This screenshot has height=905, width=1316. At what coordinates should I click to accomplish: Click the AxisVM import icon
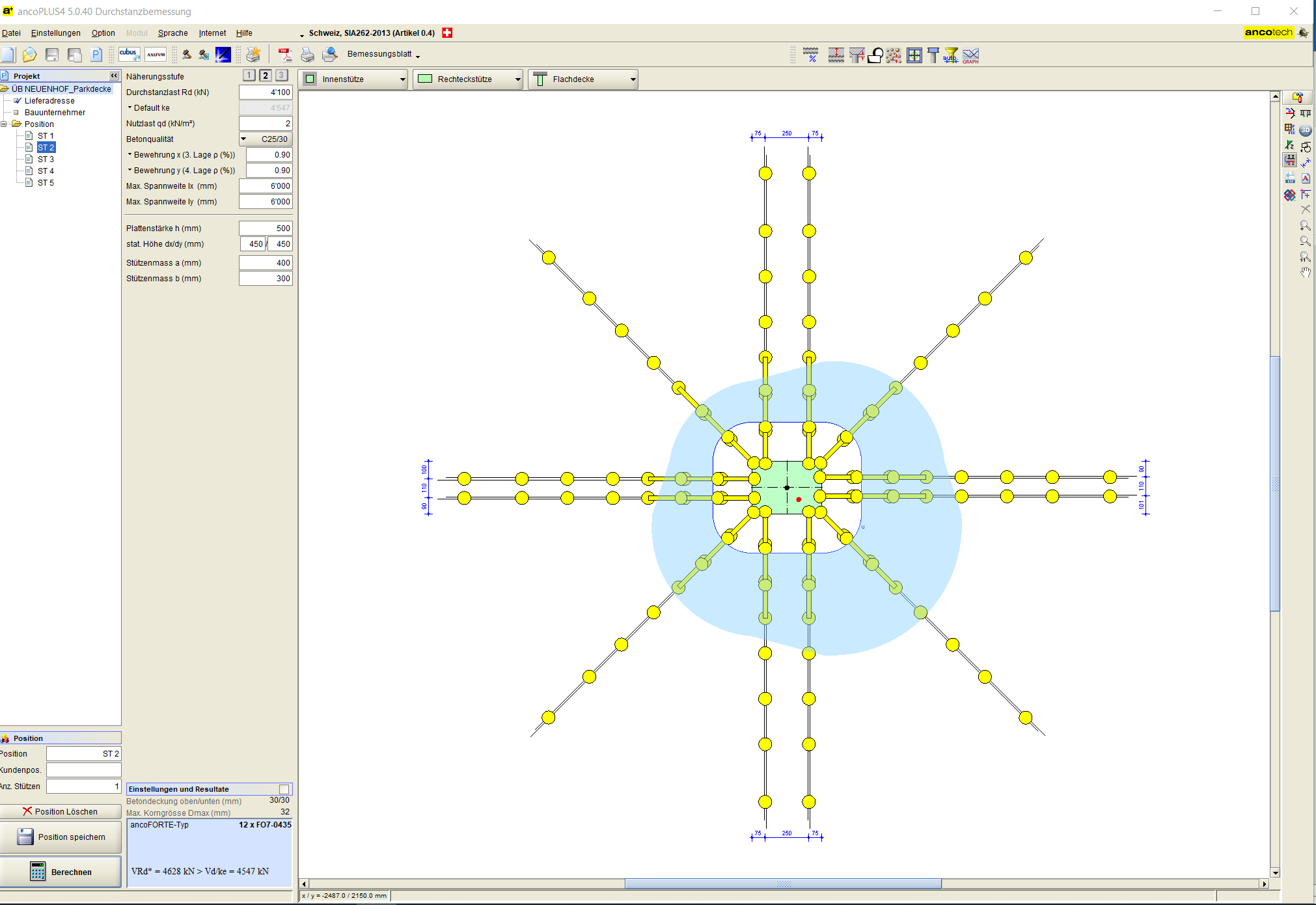click(156, 55)
